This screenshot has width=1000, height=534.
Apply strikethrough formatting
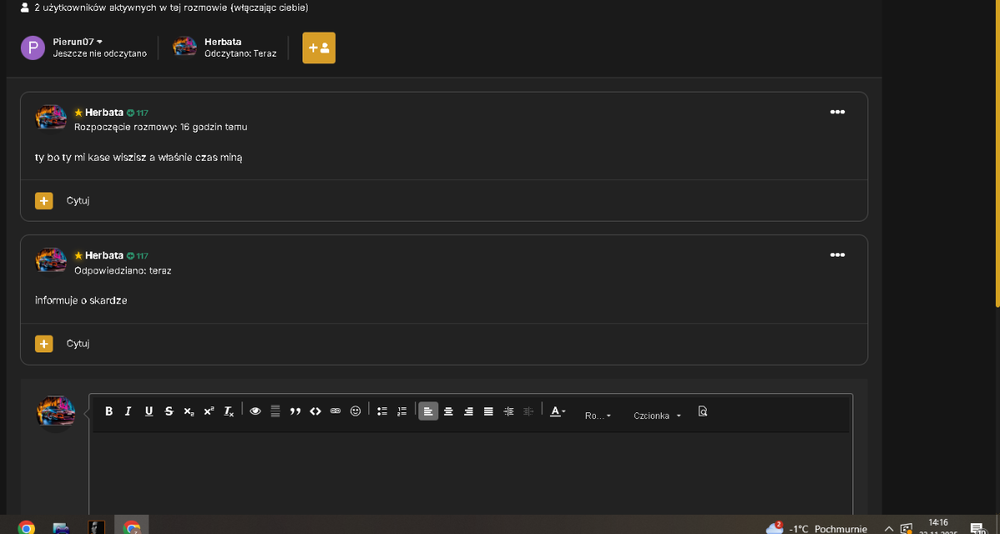coord(169,412)
